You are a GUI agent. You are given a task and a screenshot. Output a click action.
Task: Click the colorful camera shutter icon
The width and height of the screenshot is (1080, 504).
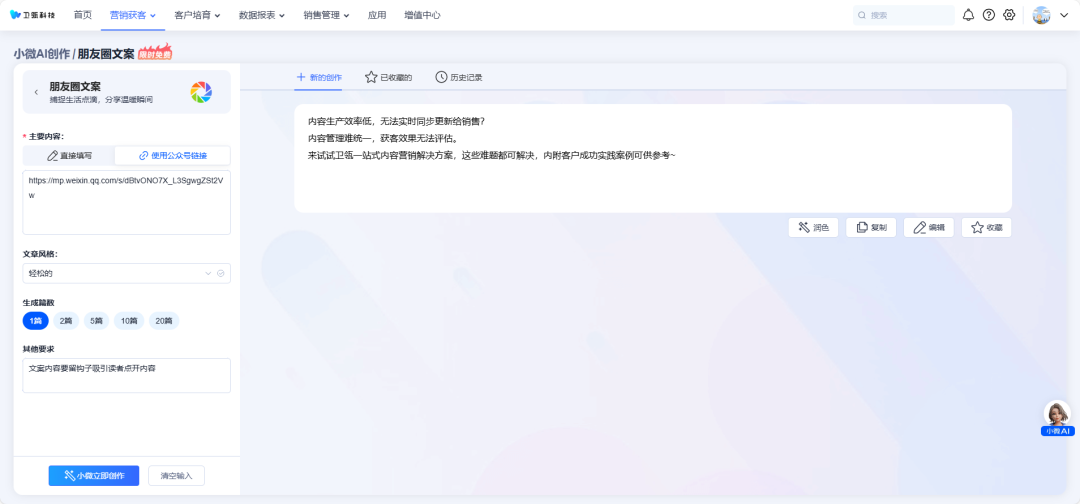(201, 92)
